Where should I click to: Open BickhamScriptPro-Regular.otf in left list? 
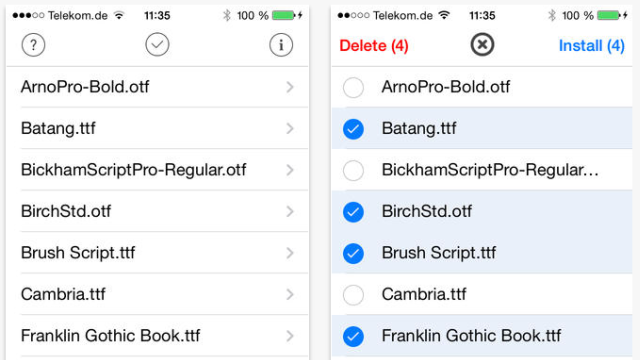157,170
